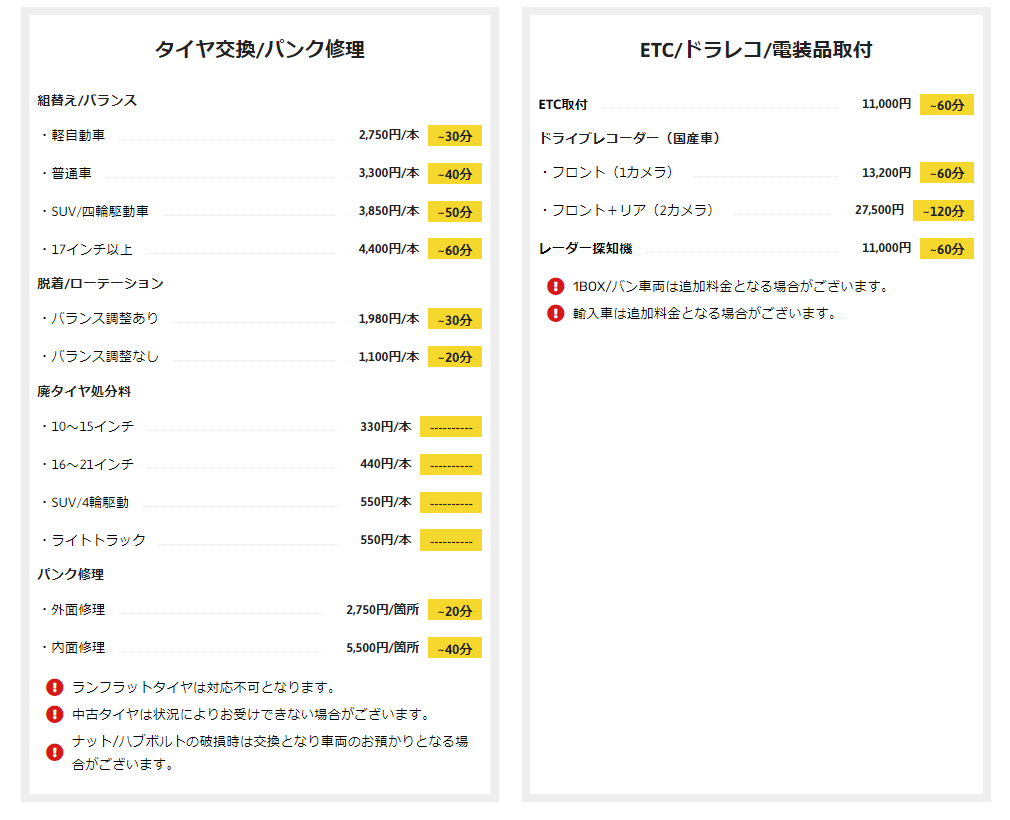Viewport: 1010px width, 820px height.
Task: Click the warning icon beside ランフラットタイヤ notice
Action: pos(55,687)
